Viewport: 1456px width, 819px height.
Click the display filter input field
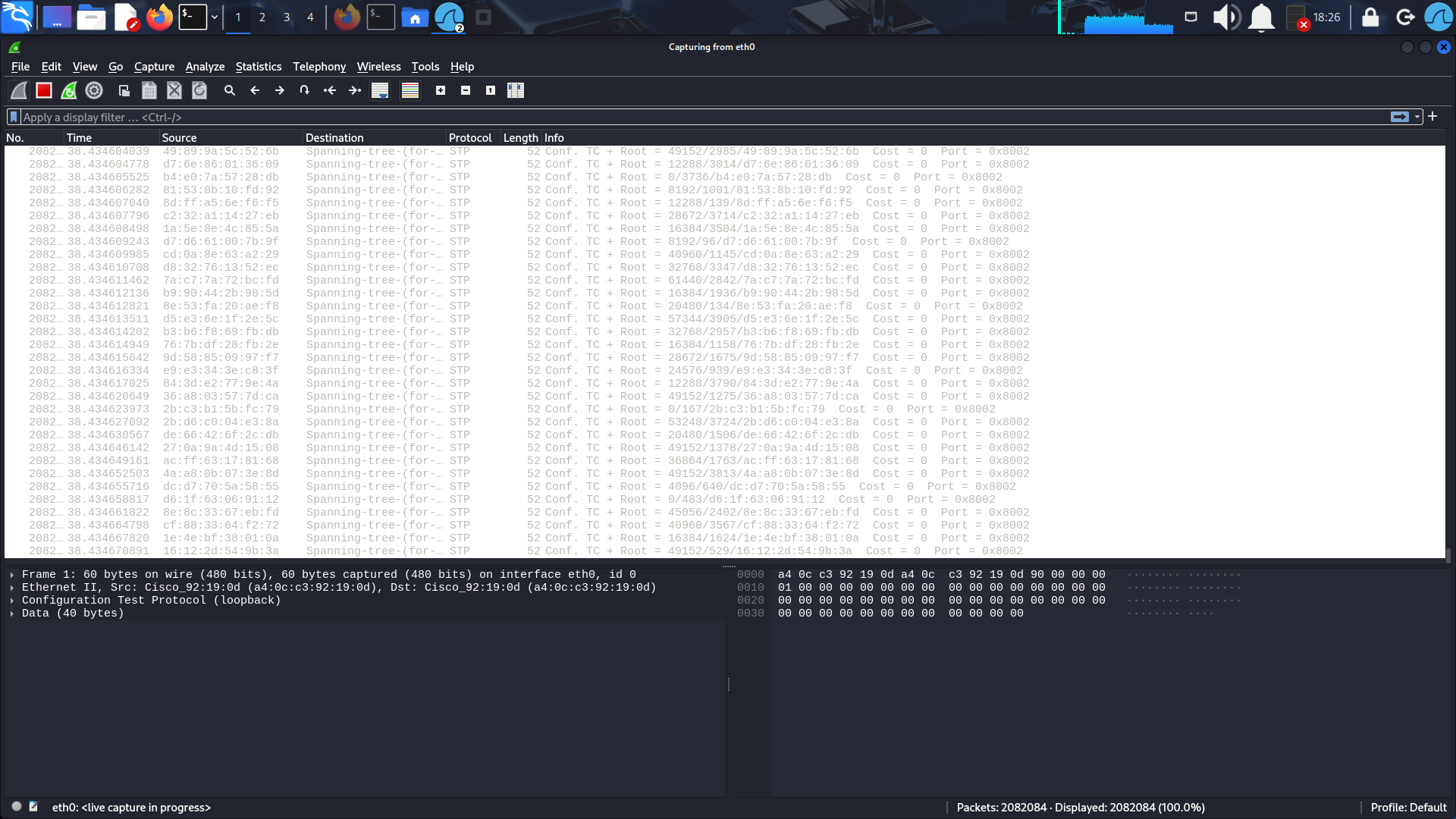point(704,117)
